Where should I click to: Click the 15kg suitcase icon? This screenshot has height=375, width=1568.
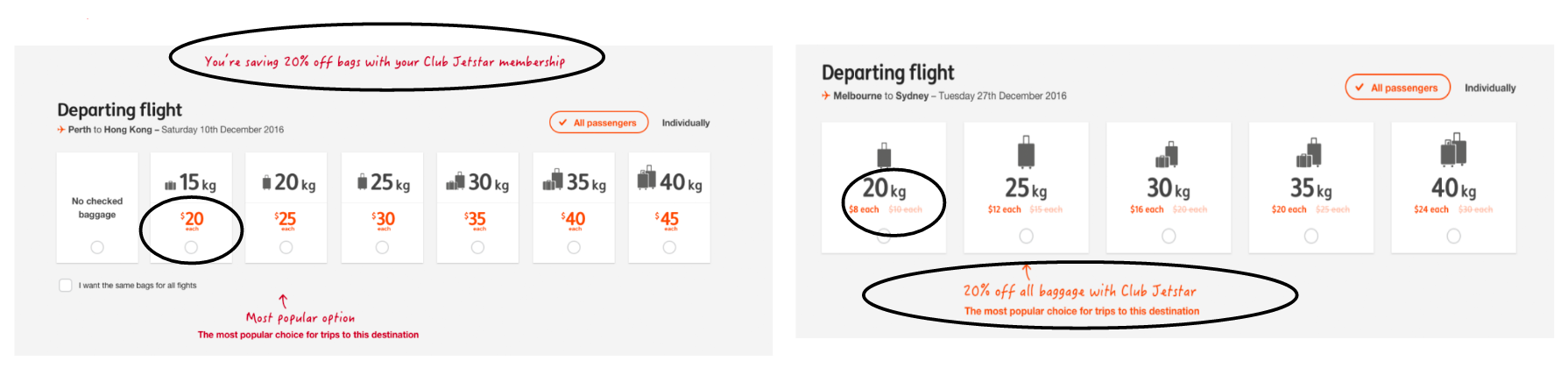click(170, 185)
